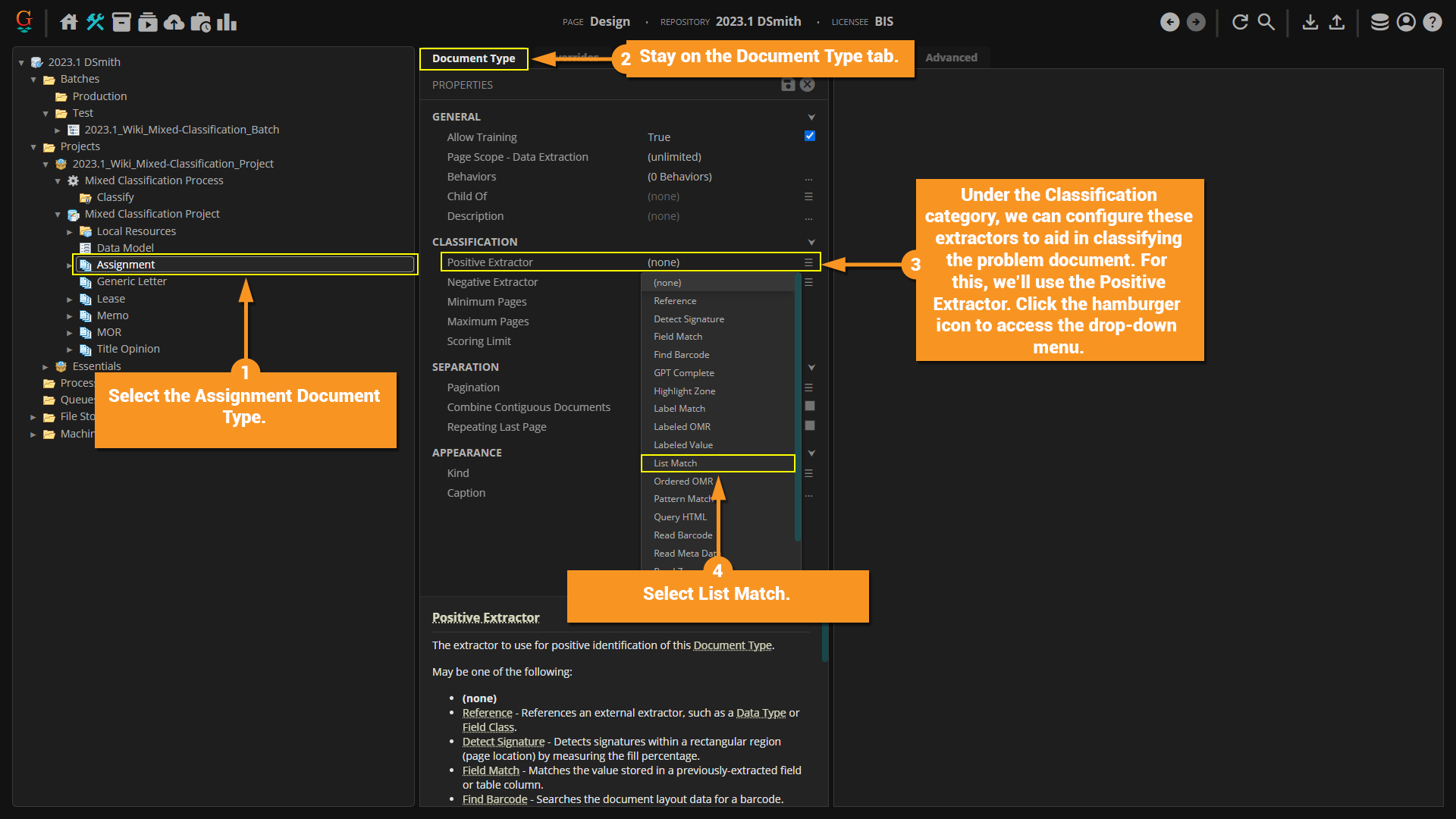The width and height of the screenshot is (1456, 819).
Task: Click the Field Match help link
Action: coord(491,770)
